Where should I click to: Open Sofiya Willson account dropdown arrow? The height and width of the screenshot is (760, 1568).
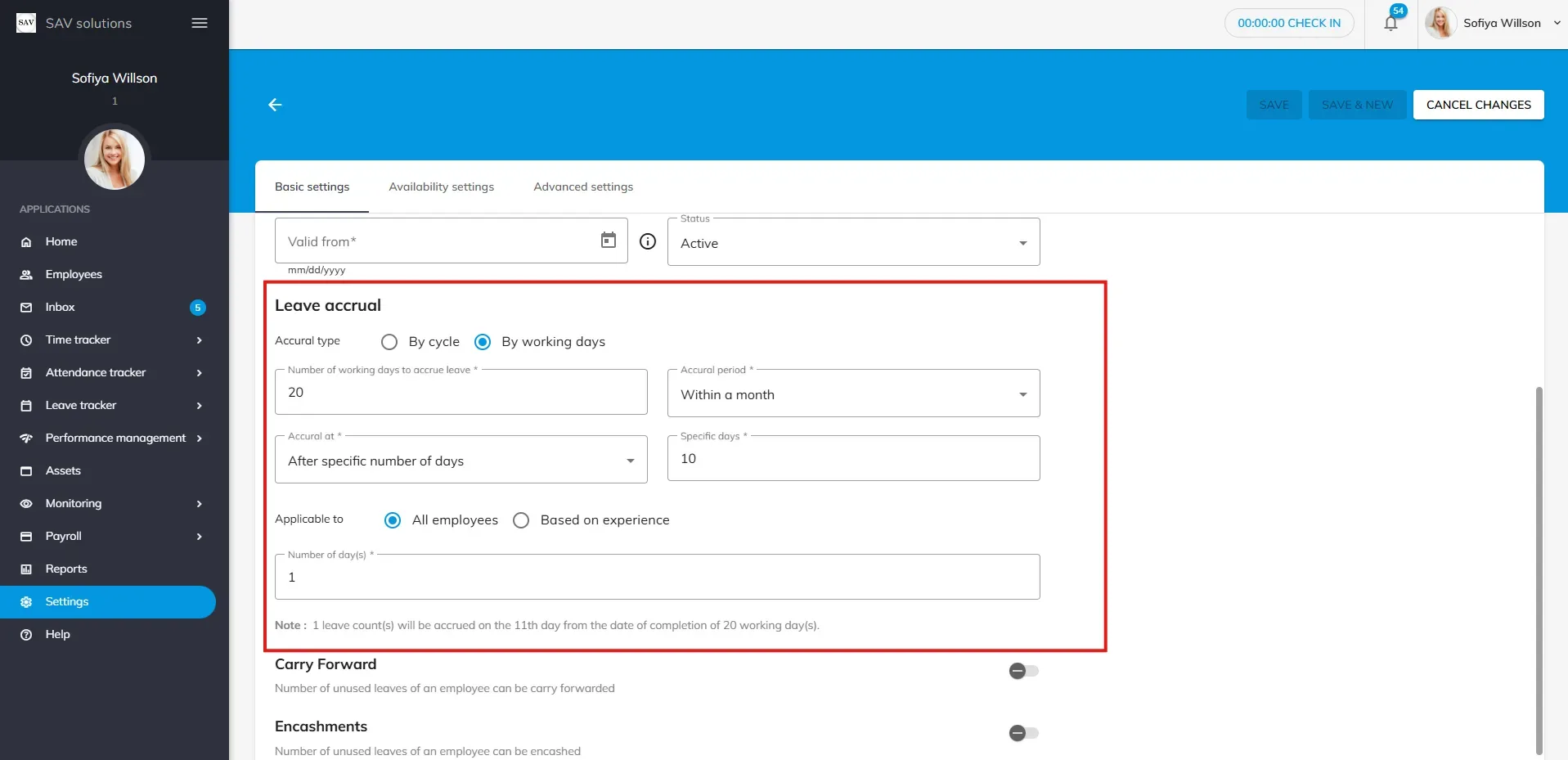1557,23
